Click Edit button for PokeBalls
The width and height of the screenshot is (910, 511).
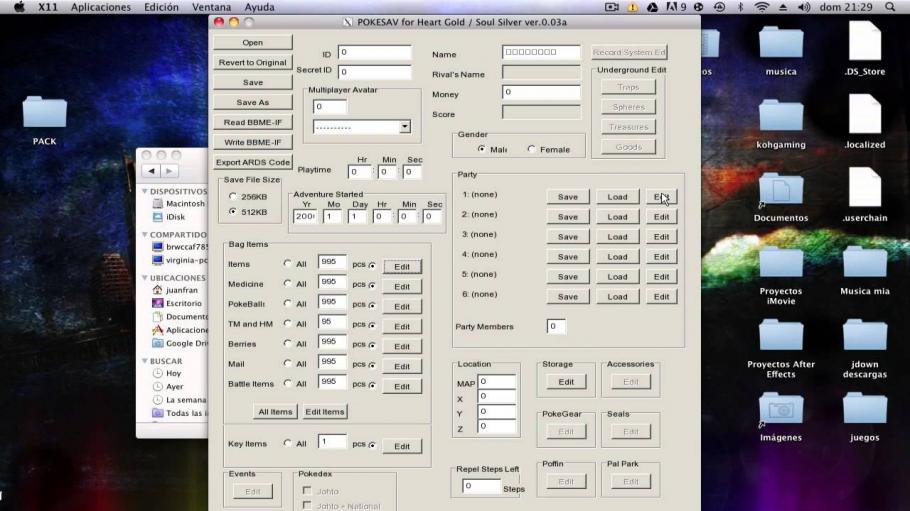point(402,307)
